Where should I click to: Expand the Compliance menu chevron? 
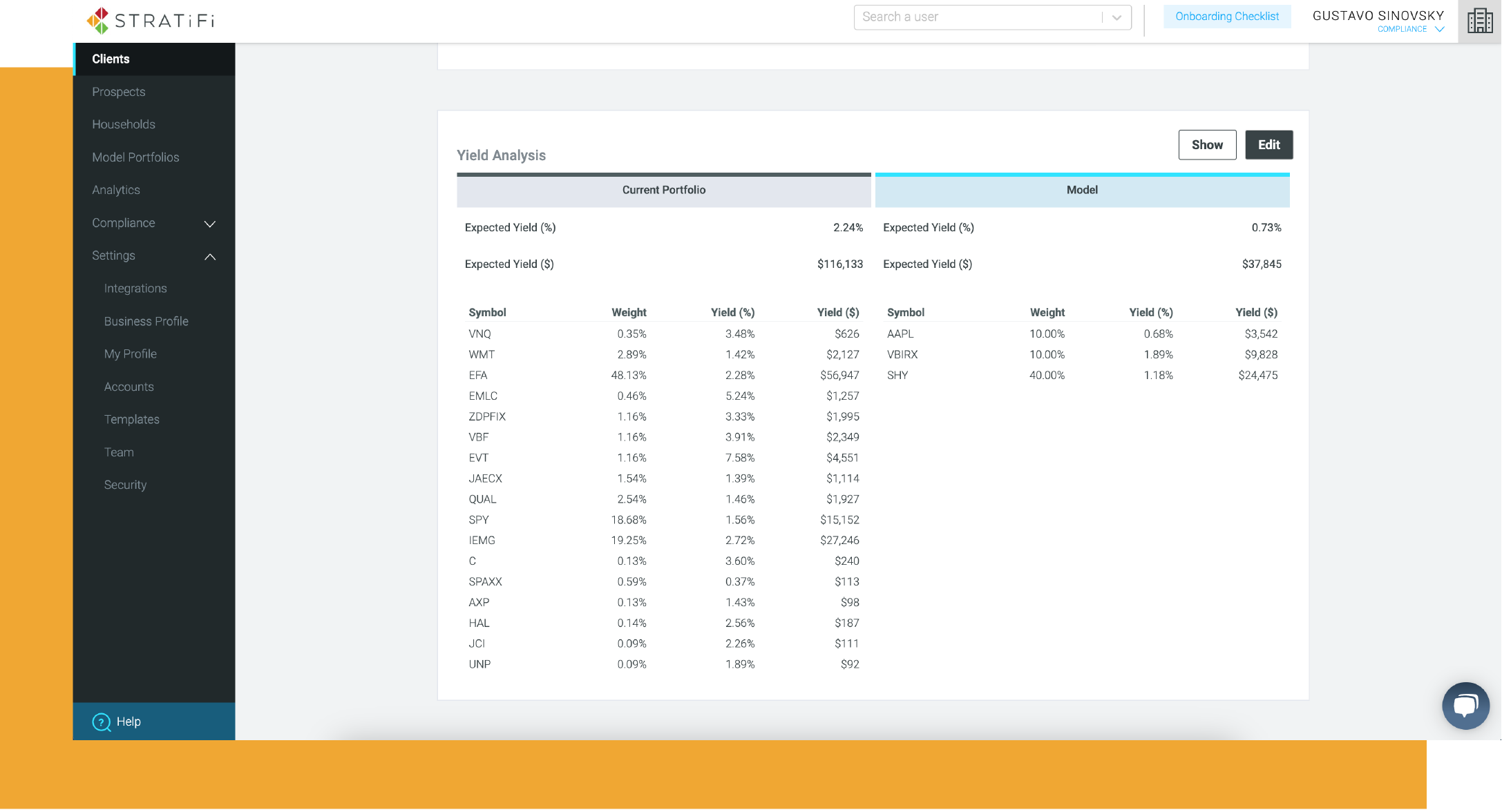[x=210, y=224]
